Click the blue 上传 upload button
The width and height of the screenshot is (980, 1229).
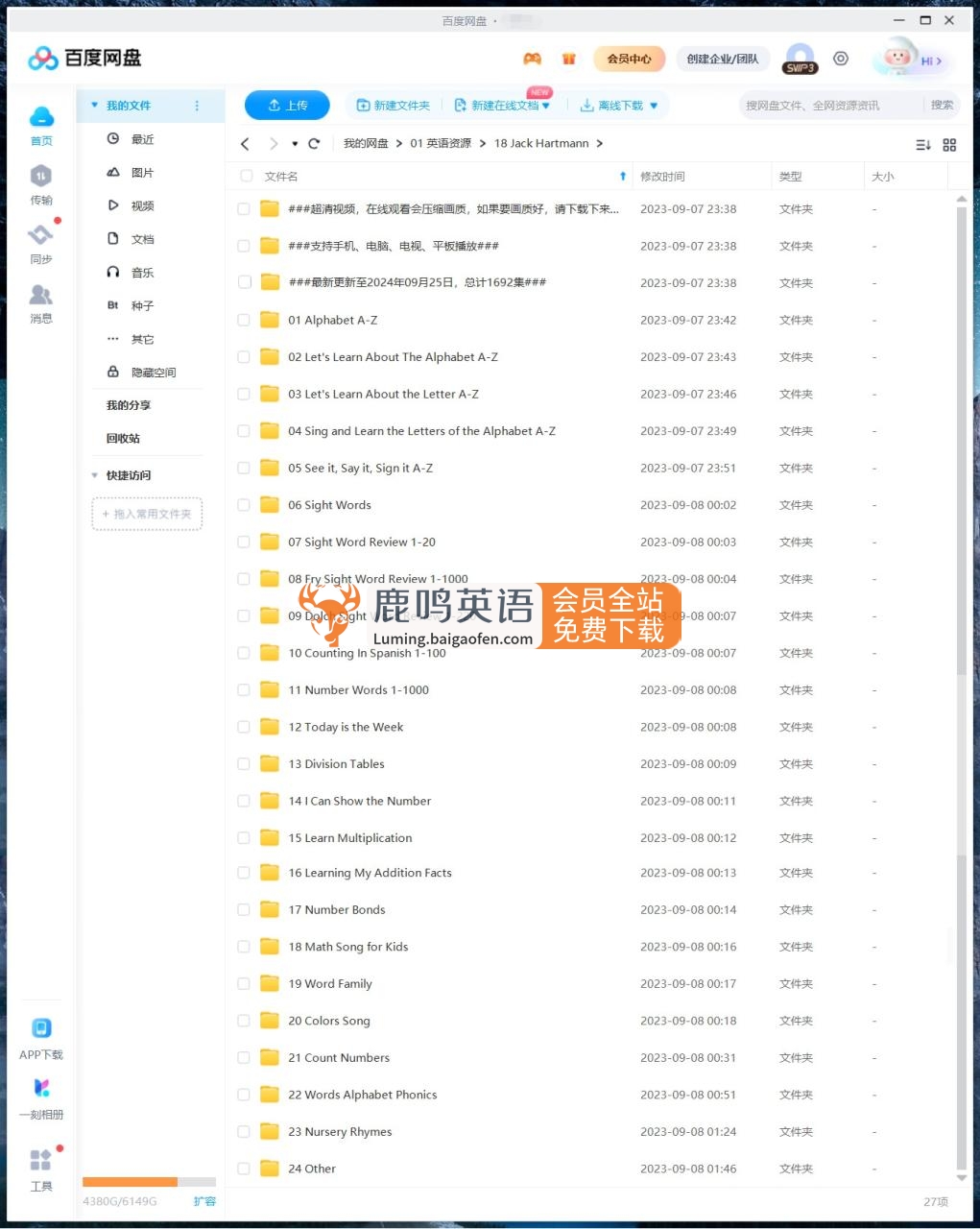[x=287, y=106]
